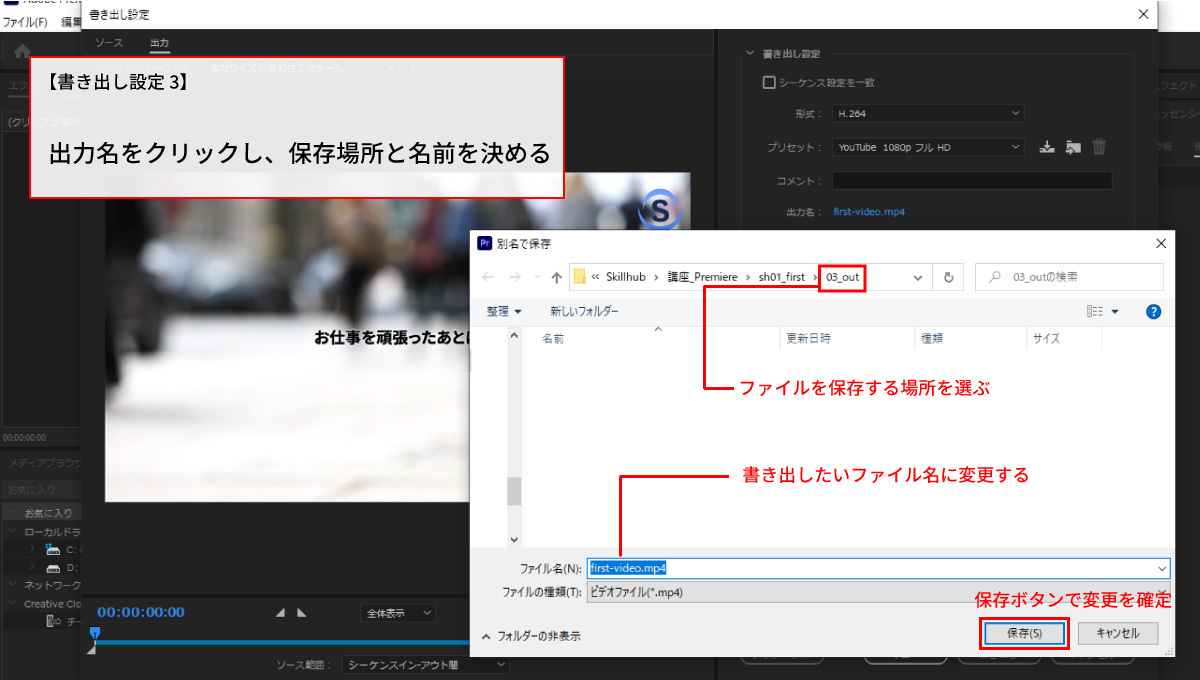Click the scroll-down arrow of the folder tree

tap(515, 539)
